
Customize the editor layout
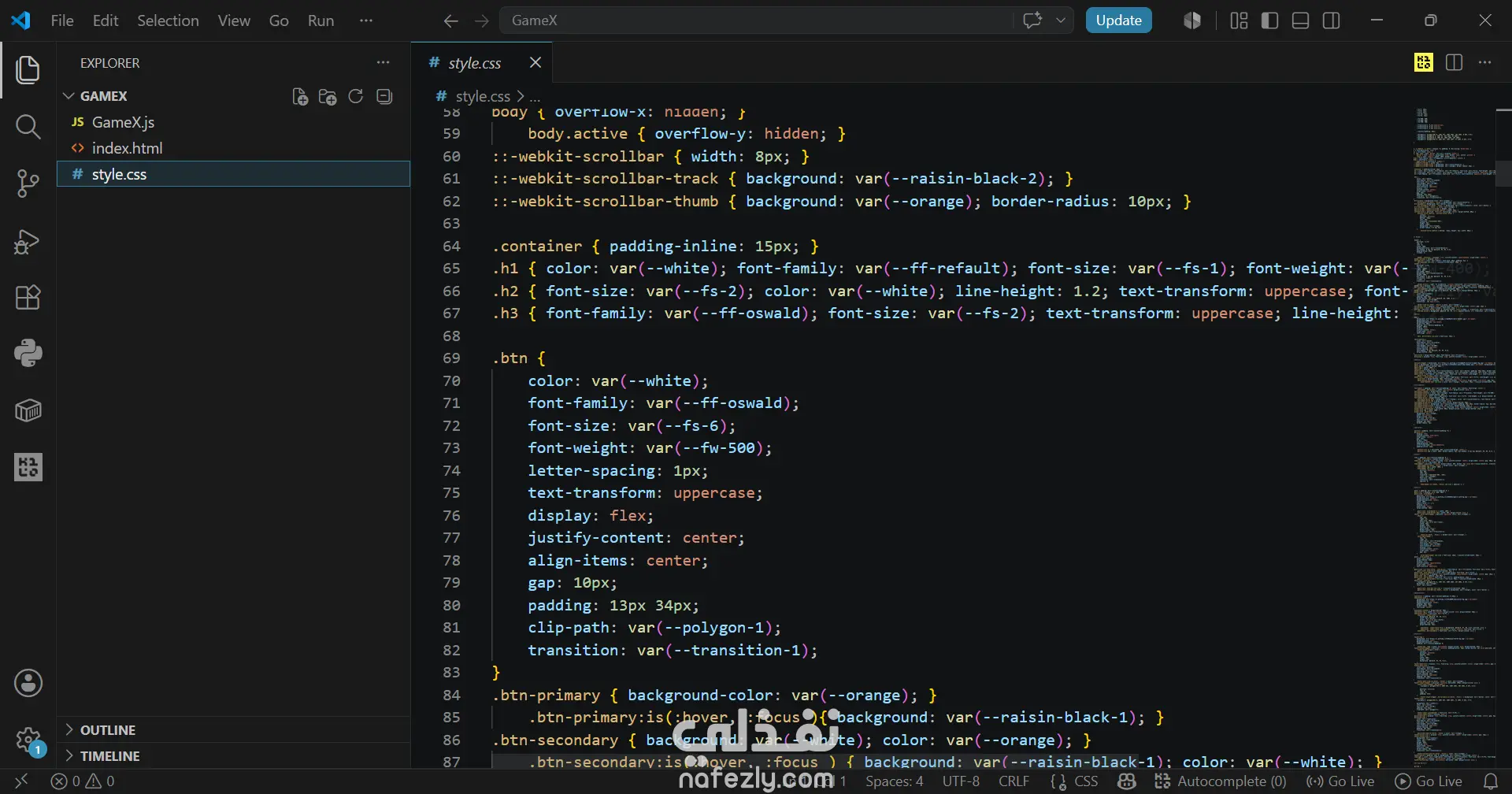[x=1239, y=20]
